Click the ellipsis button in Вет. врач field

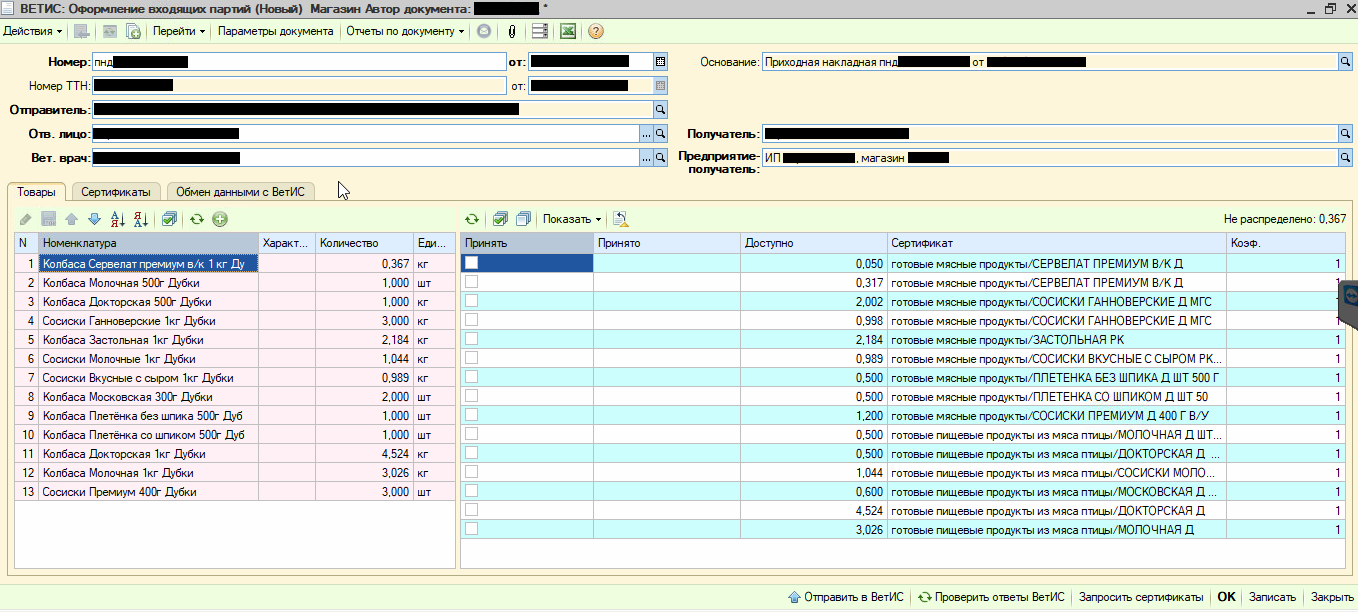646,157
